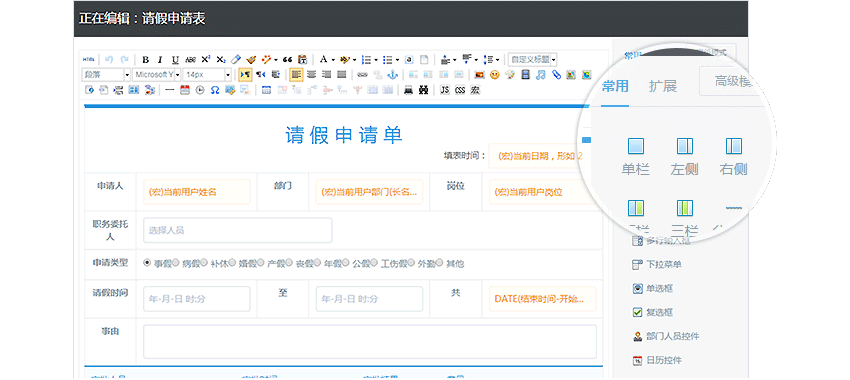Print the form with the printer icon
850x380 pixels.
408,90
